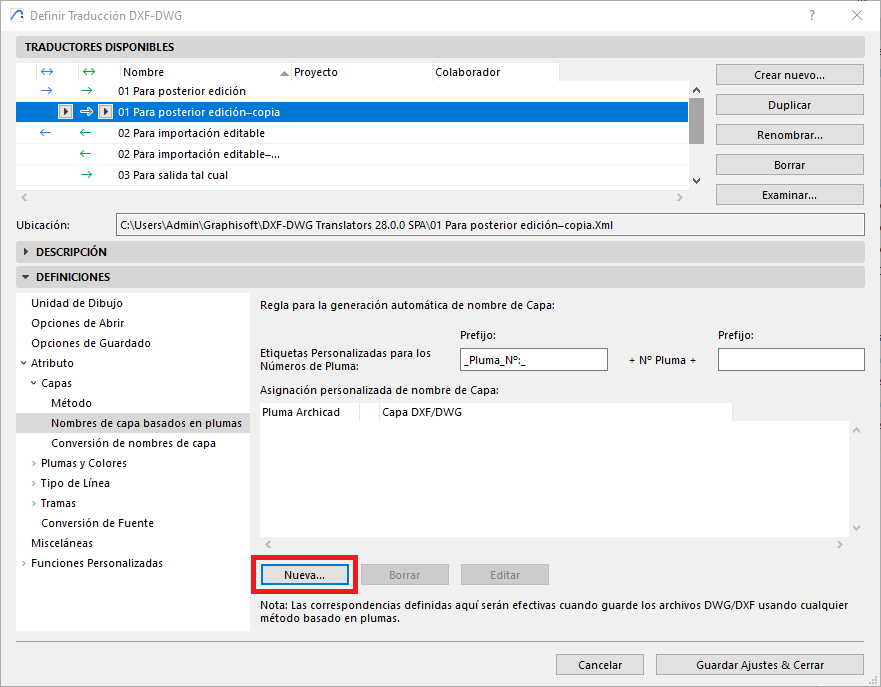Click the Nueva... button
Screen dimensions: 881x687
[305, 575]
